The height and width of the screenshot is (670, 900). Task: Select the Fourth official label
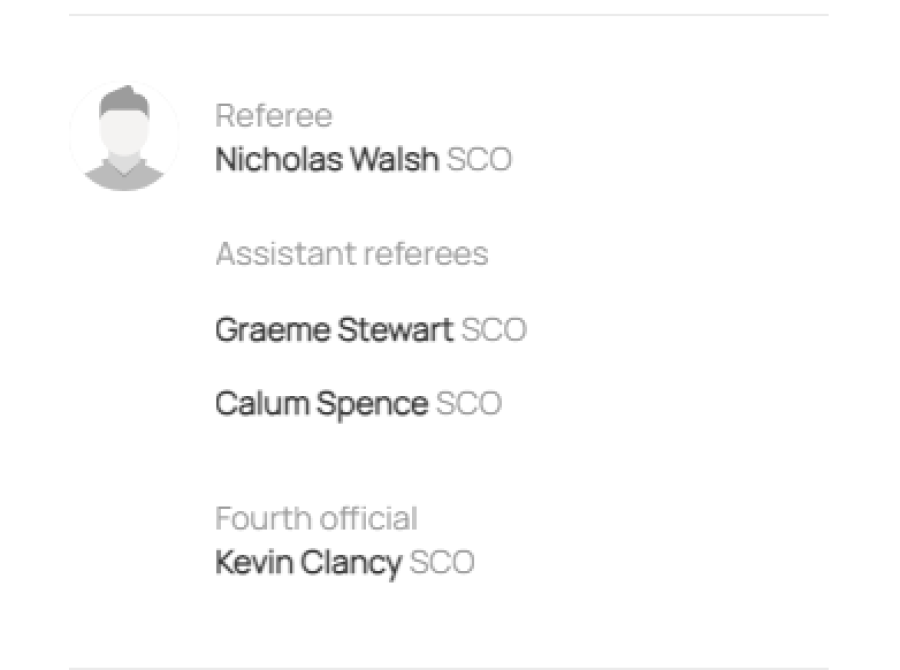316,518
